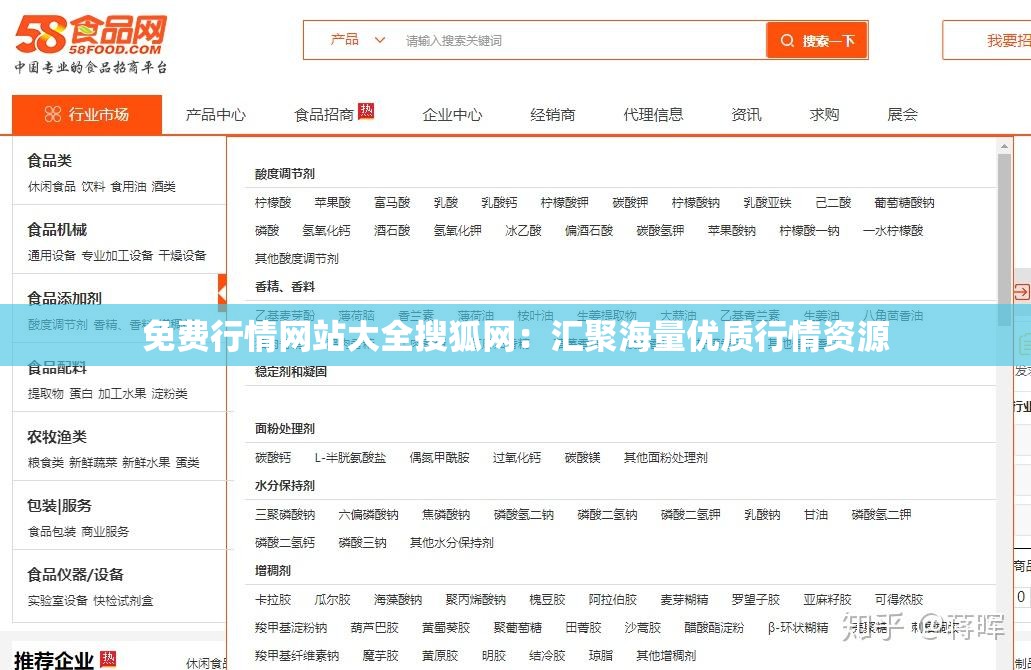Select the 食品类 category heading
This screenshot has width=1031, height=670.
point(49,160)
